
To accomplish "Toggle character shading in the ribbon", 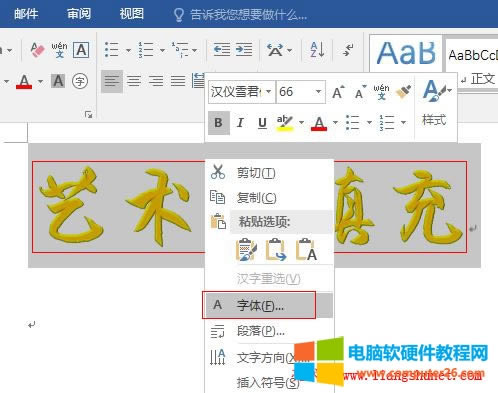I will click(x=58, y=81).
